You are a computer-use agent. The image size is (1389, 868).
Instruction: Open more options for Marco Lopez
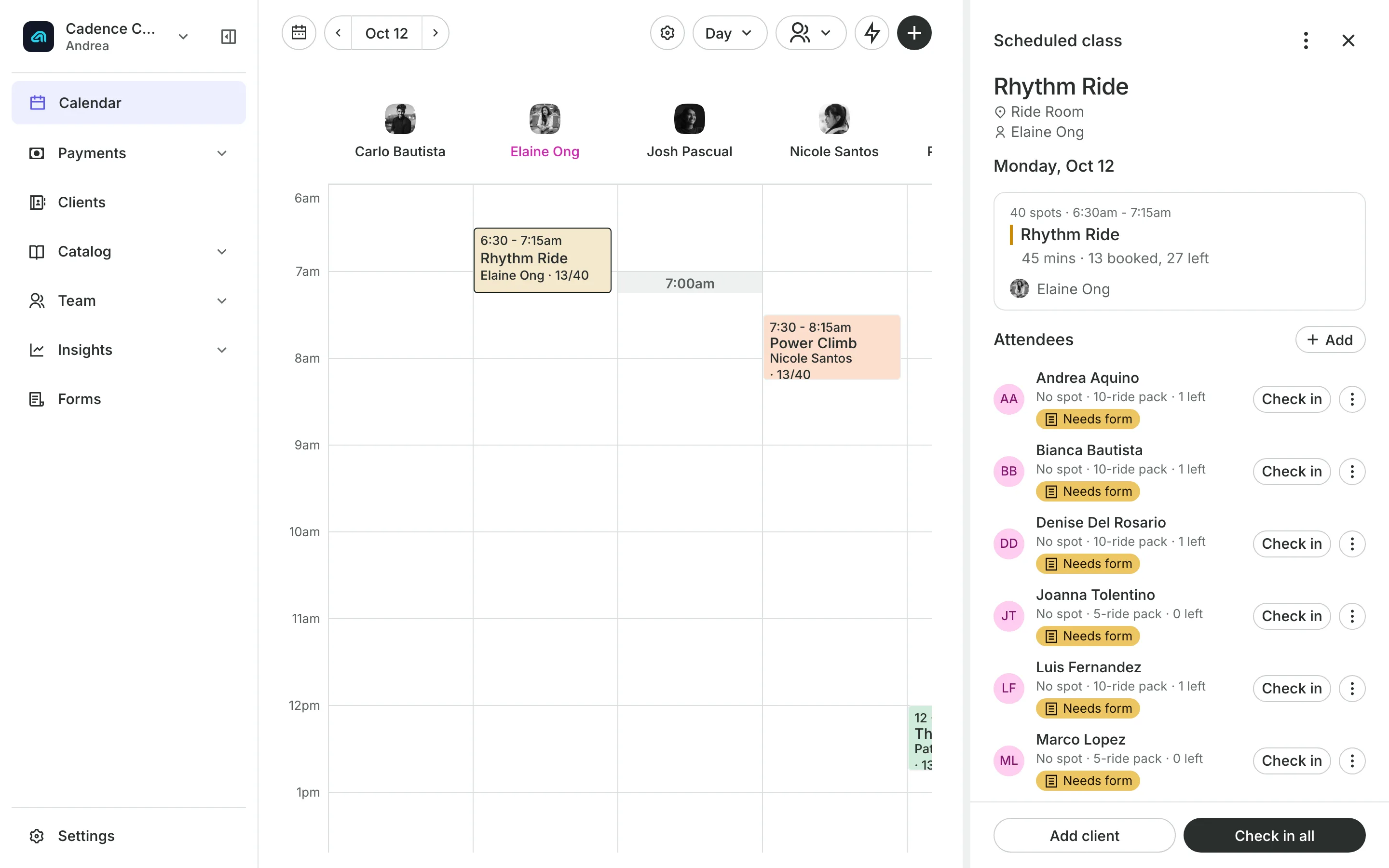pos(1352,760)
